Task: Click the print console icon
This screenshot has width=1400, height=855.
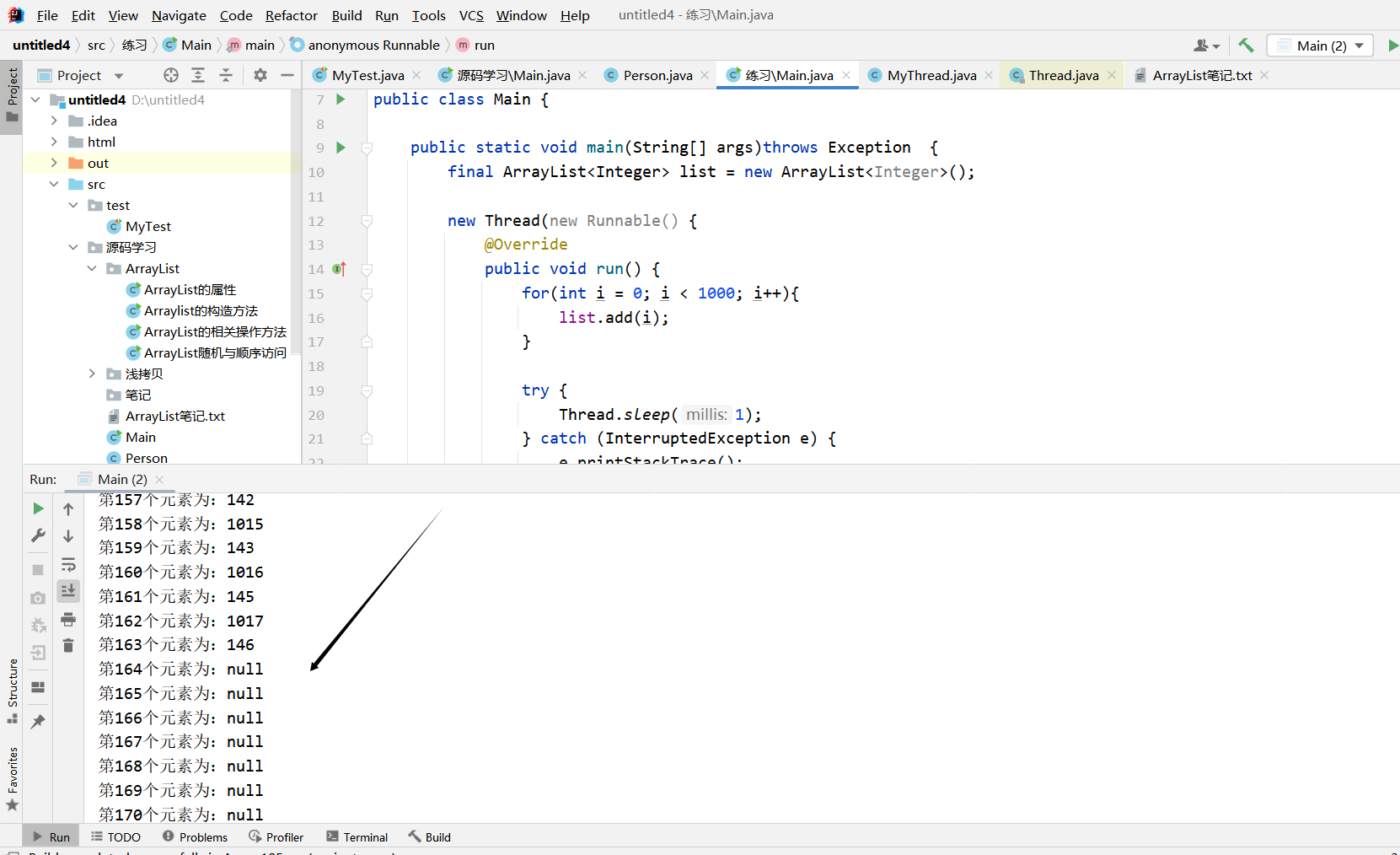Action: (68, 619)
